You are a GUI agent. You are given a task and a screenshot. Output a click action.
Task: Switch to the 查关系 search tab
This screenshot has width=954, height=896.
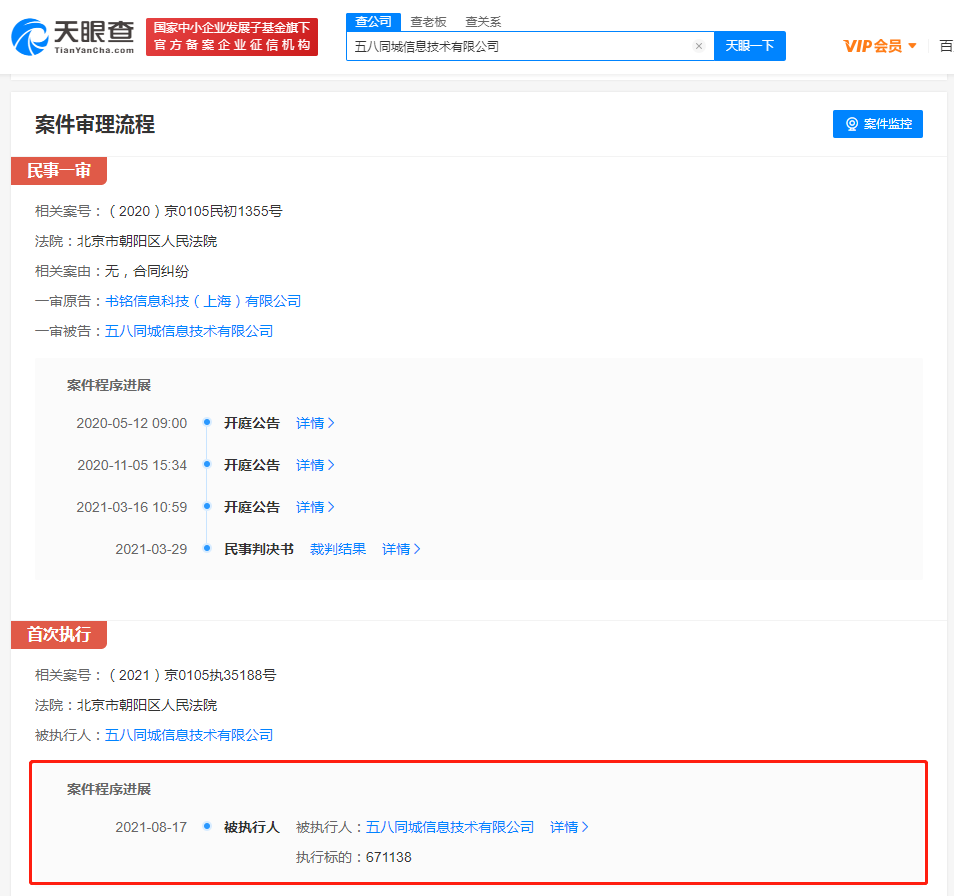(483, 22)
